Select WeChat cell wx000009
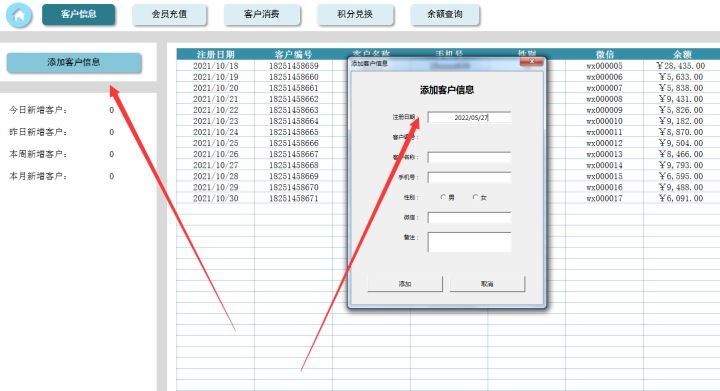720x391 pixels. (604, 110)
